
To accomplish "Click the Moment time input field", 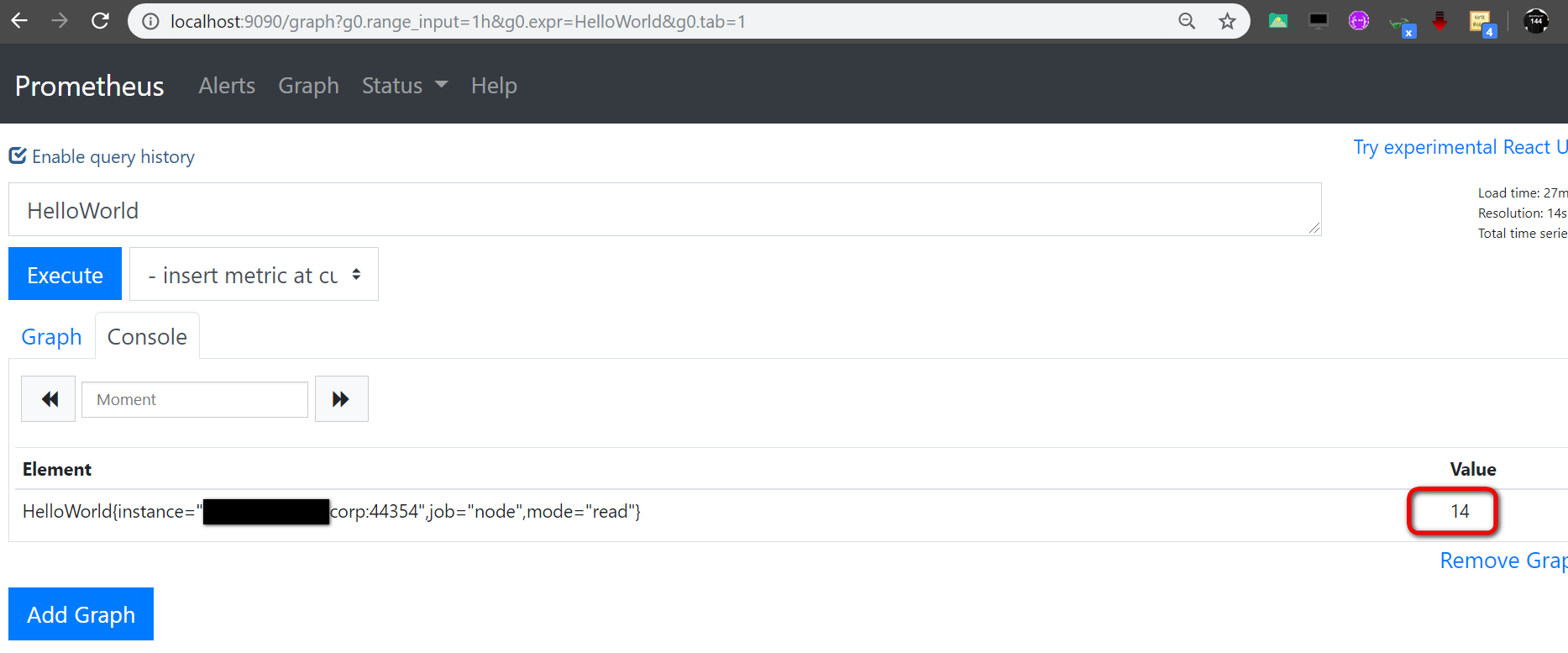I will pyautogui.click(x=195, y=399).
